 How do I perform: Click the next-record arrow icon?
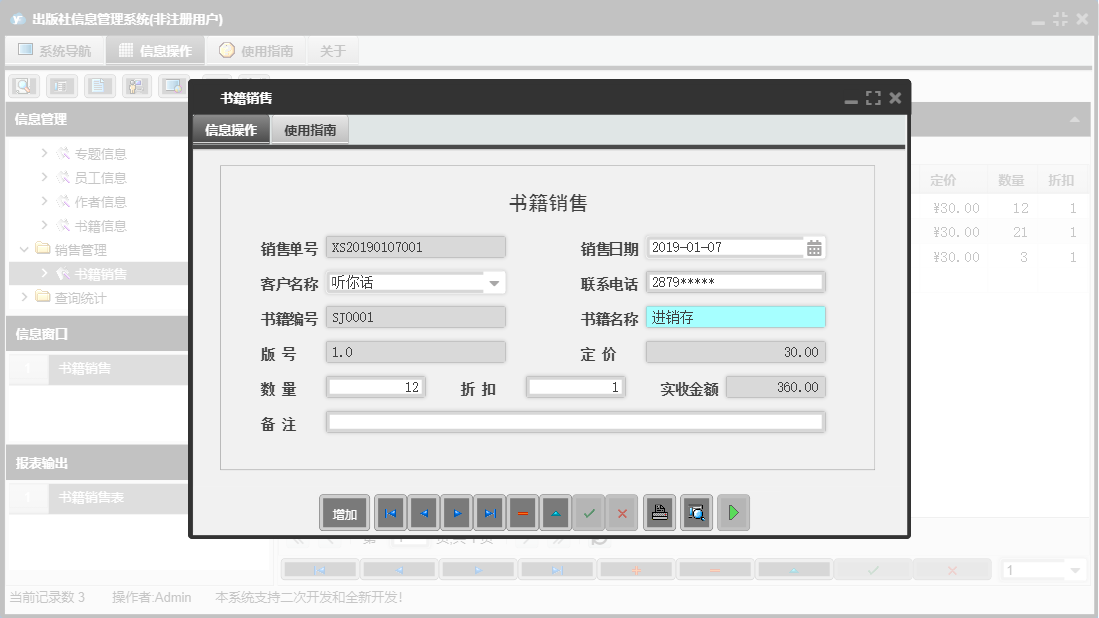456,512
